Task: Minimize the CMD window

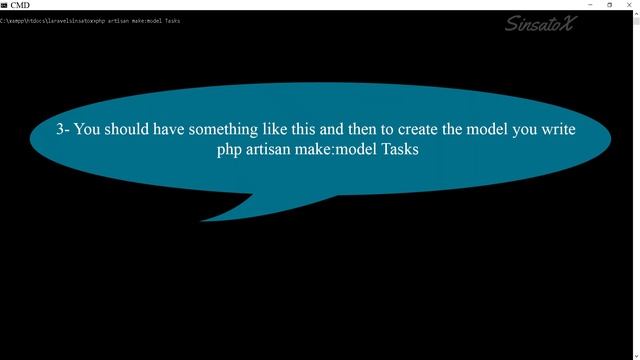Action: tap(590, 5)
